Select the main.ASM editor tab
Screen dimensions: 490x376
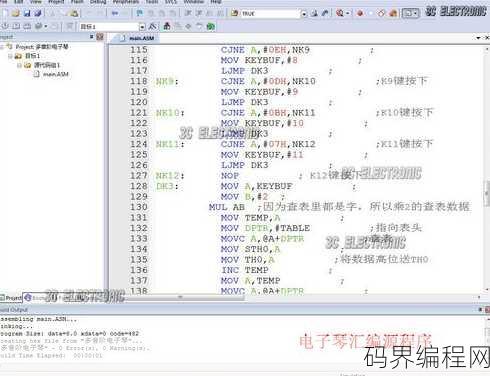[x=137, y=38]
